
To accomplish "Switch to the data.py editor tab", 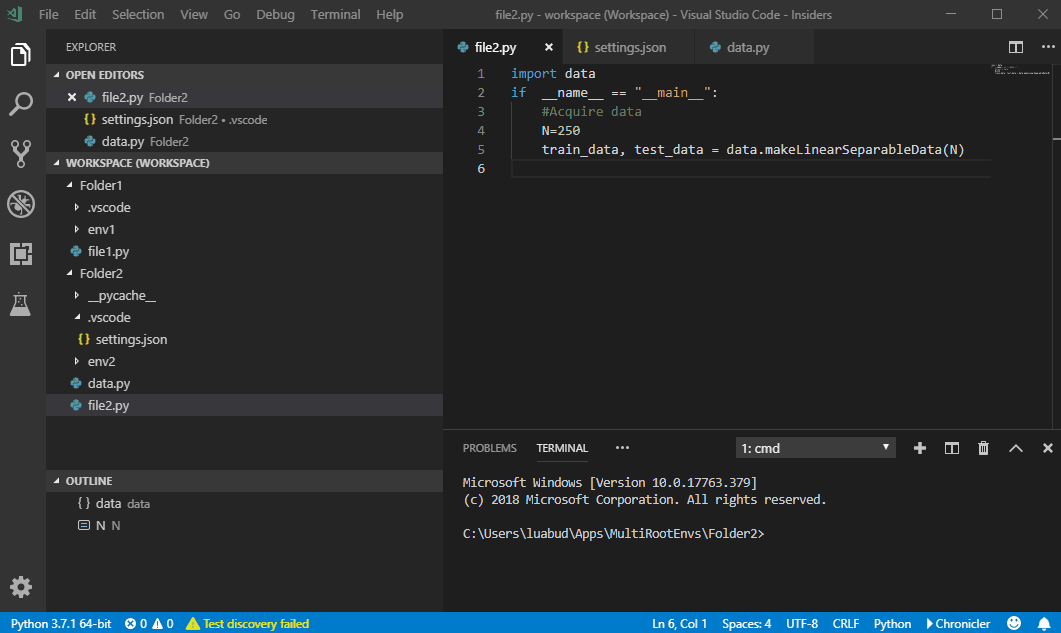I will pyautogui.click(x=754, y=47).
